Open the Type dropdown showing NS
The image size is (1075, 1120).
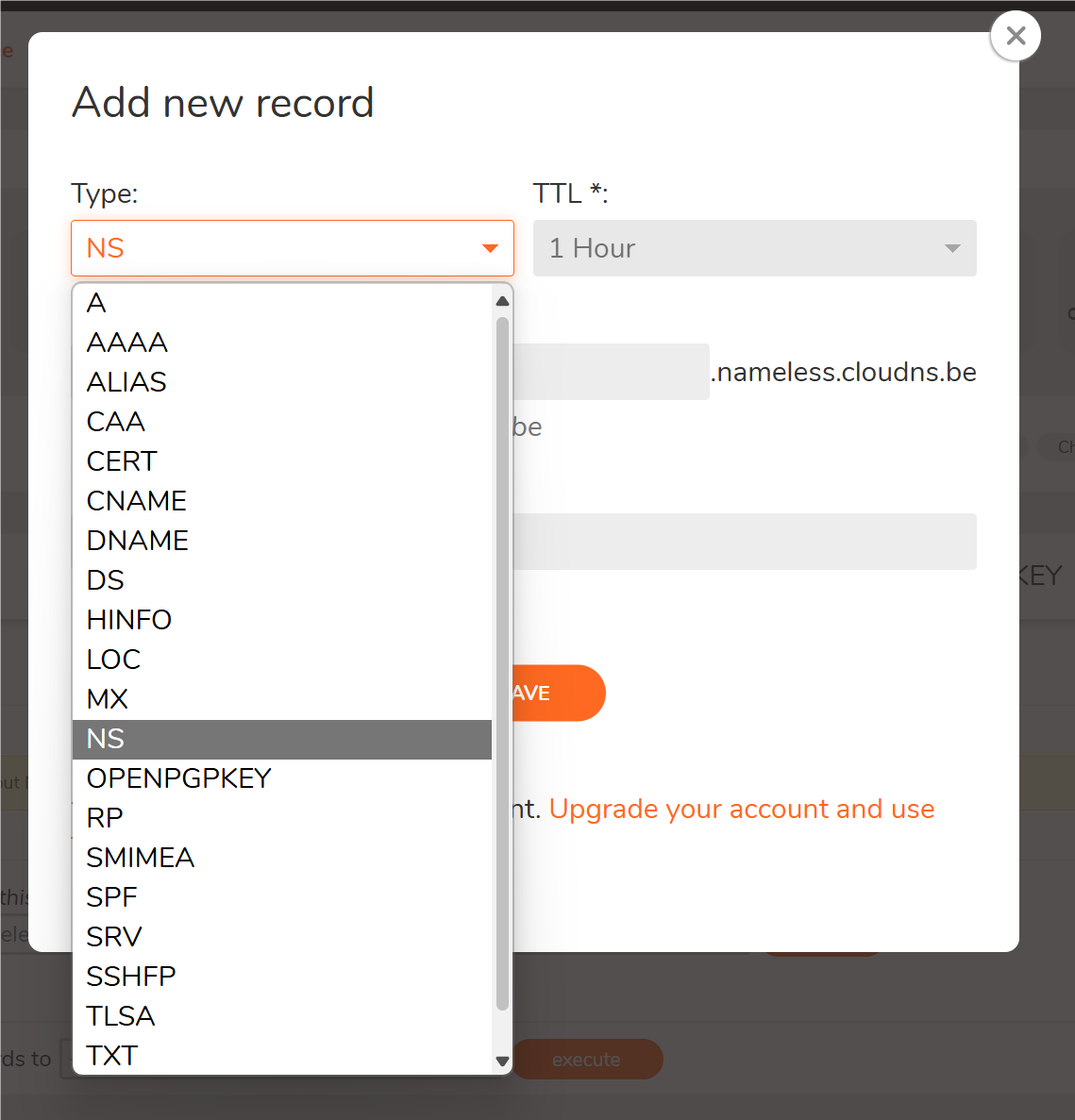(x=293, y=248)
